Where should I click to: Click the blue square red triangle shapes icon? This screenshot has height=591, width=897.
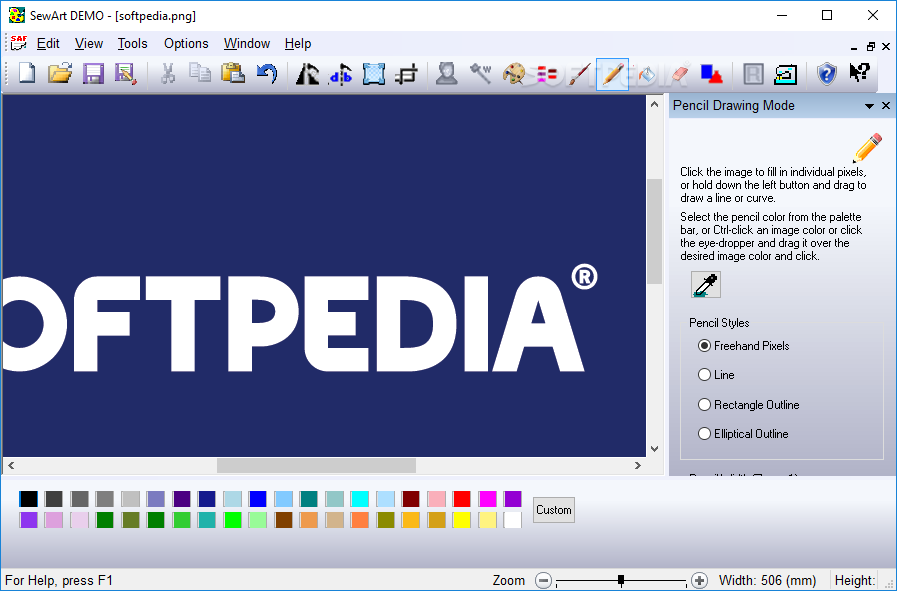(712, 74)
